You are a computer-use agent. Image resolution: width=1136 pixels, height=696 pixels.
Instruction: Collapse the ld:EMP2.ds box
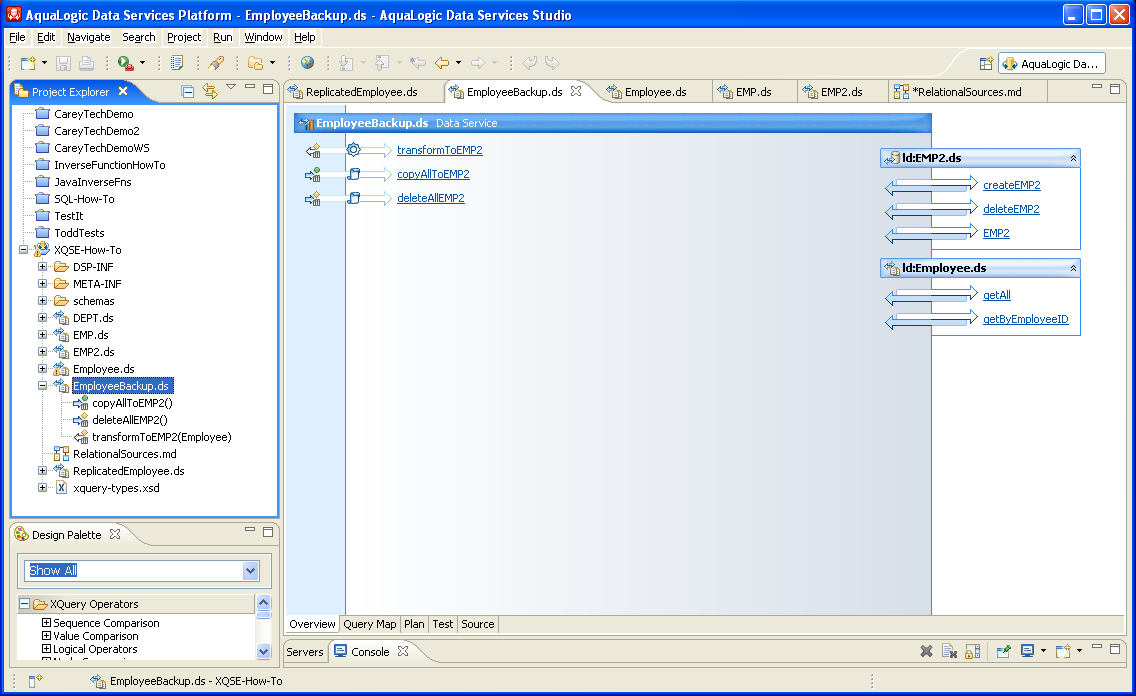tap(1073, 158)
